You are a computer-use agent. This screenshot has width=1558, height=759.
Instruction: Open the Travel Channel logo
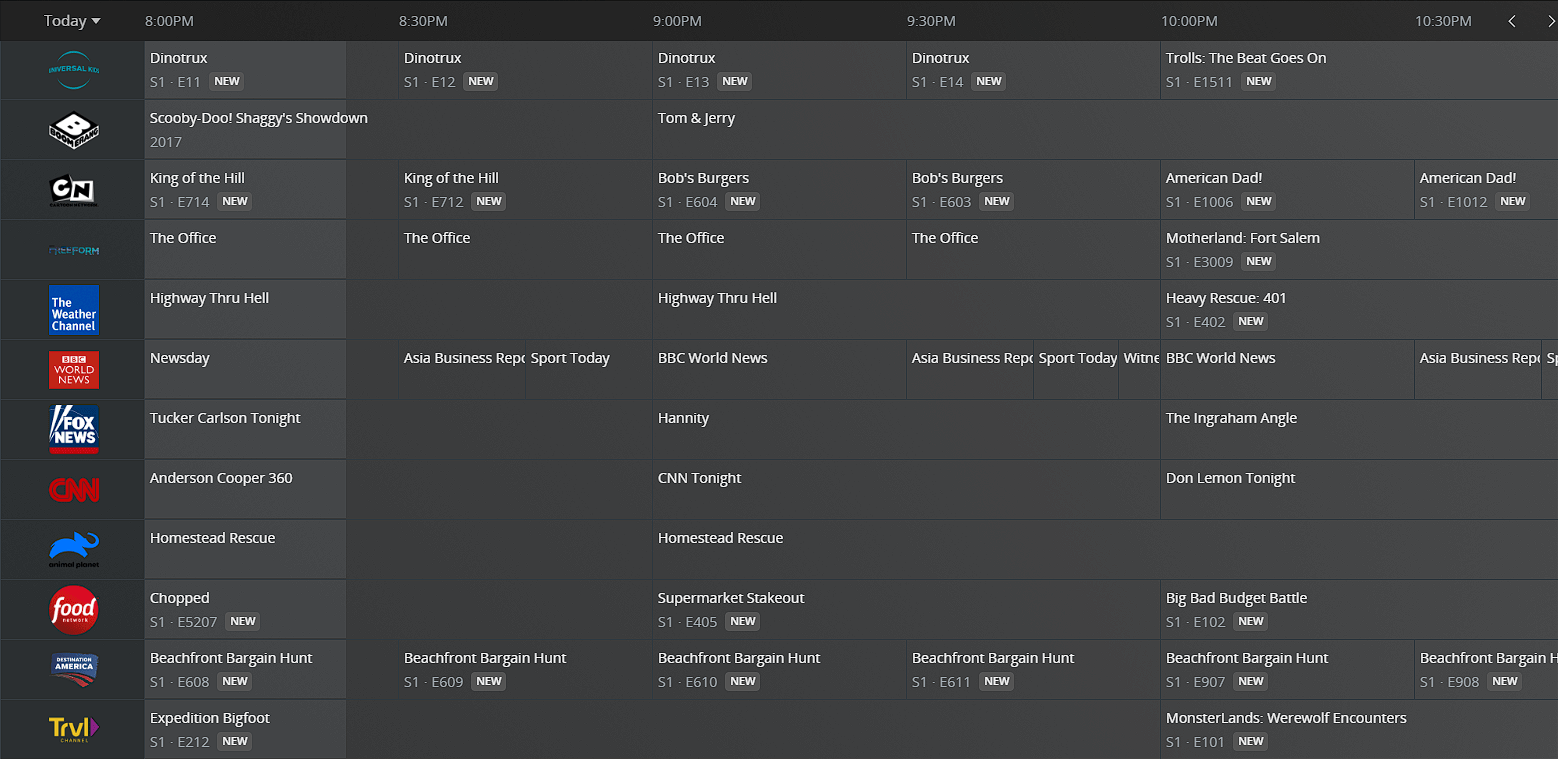74,730
